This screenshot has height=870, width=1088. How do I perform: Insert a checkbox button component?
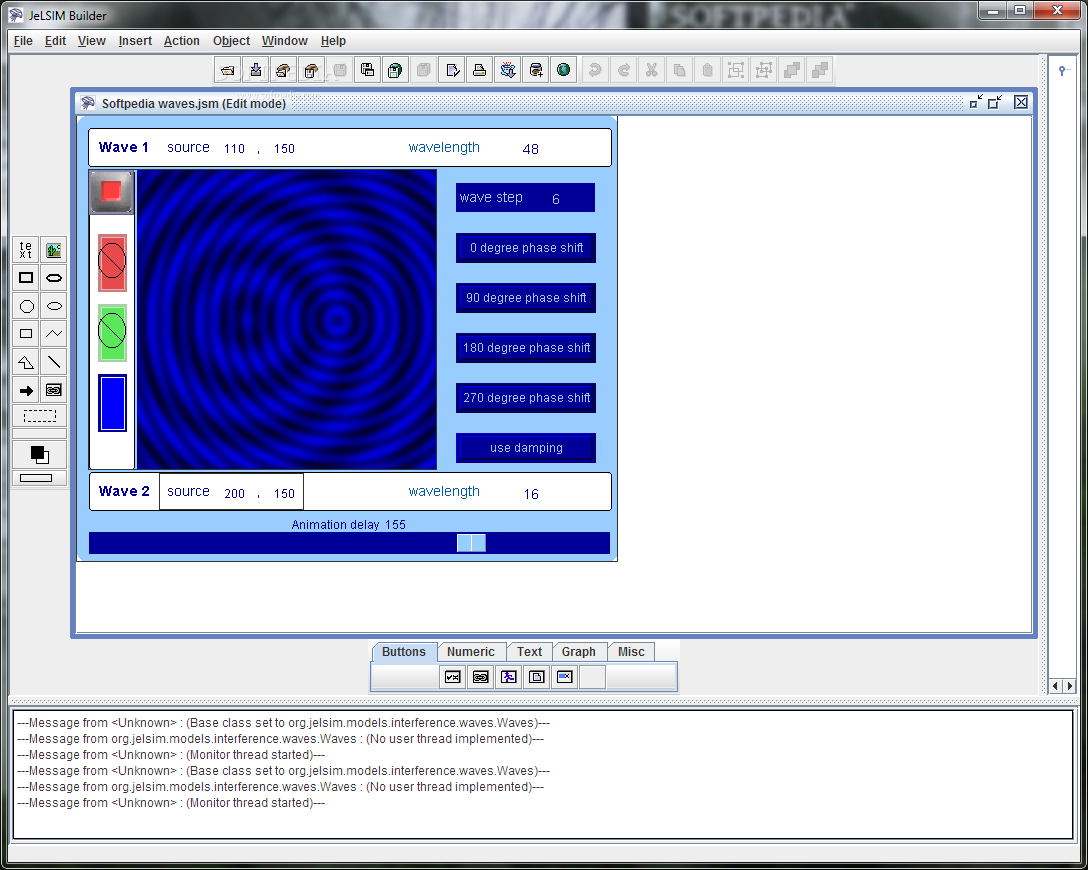pos(452,677)
